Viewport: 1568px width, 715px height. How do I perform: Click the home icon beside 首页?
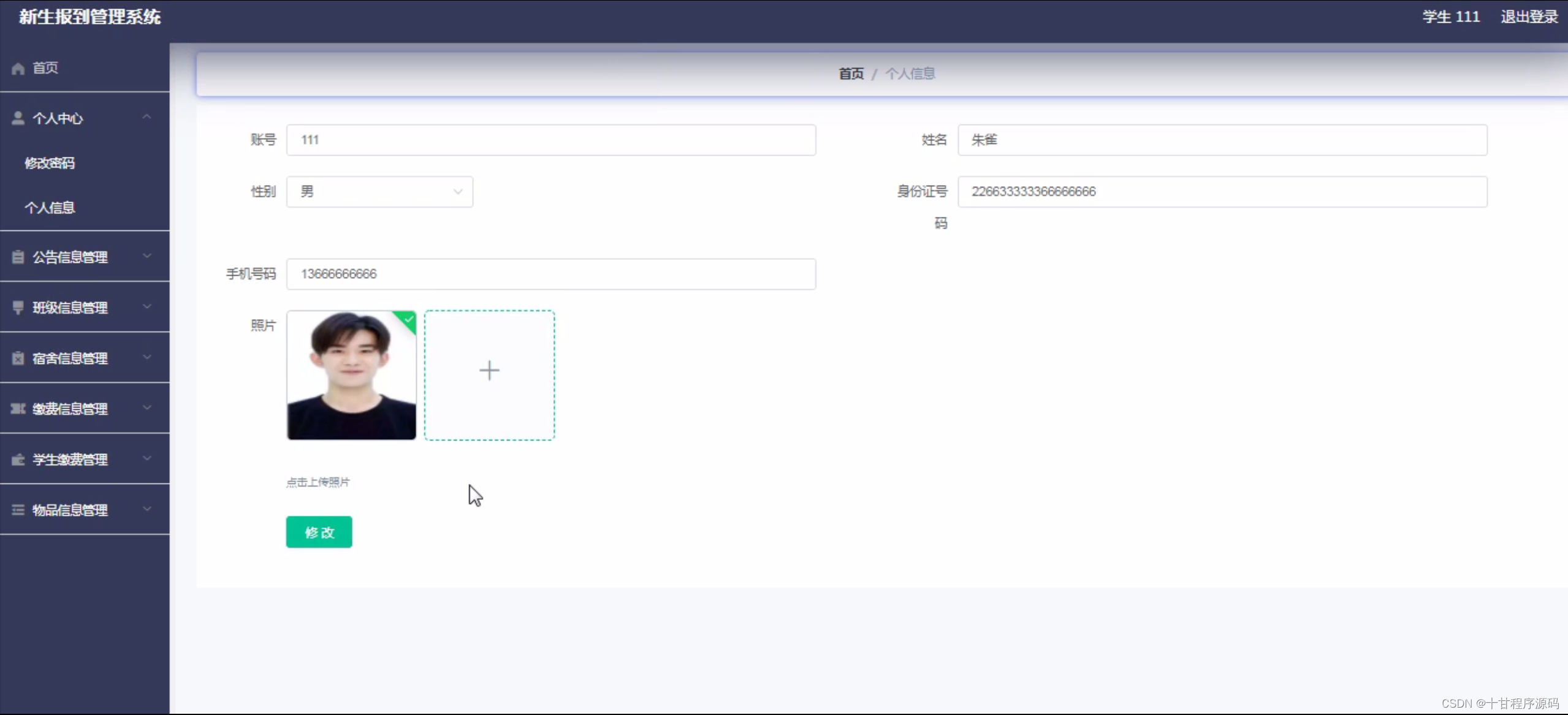pos(18,68)
